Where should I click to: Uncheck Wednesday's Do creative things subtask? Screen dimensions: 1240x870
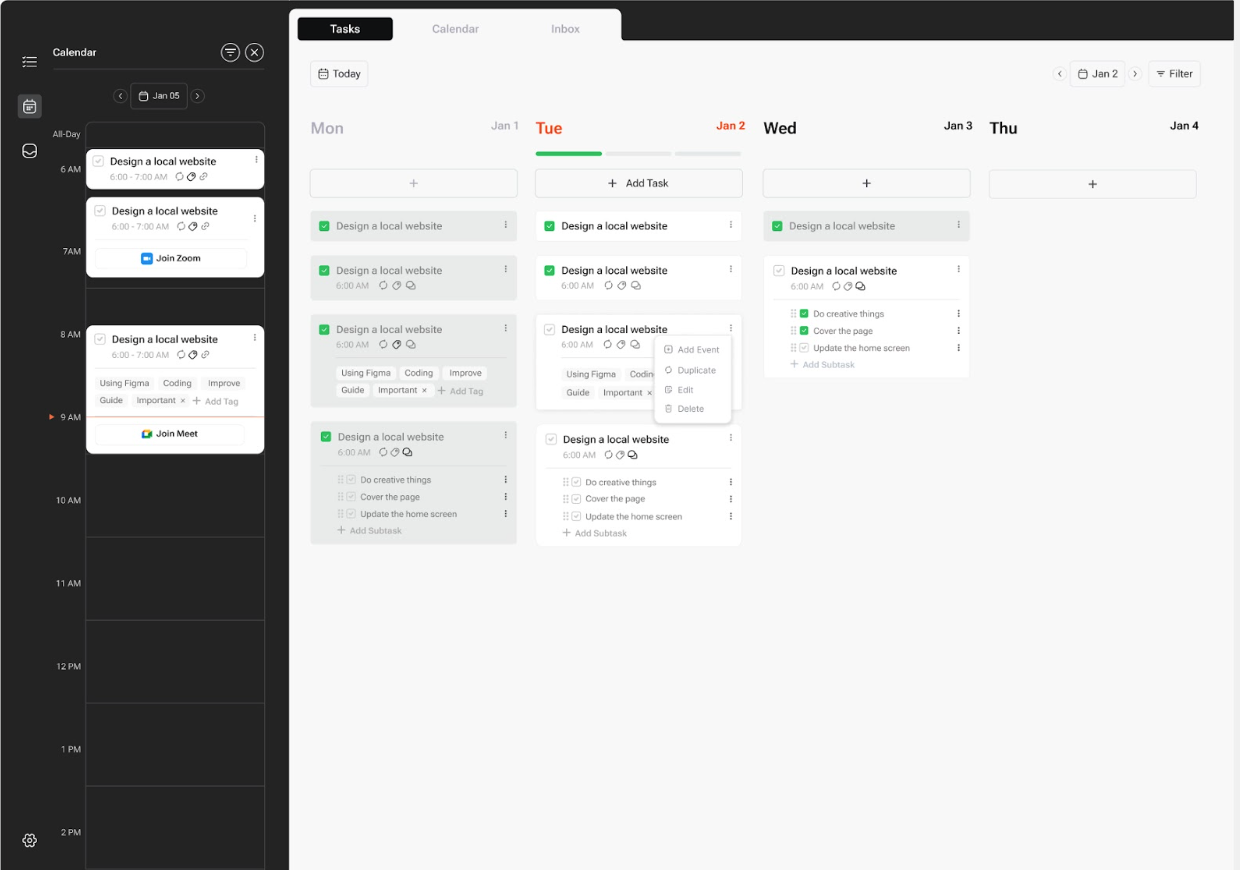[804, 314]
